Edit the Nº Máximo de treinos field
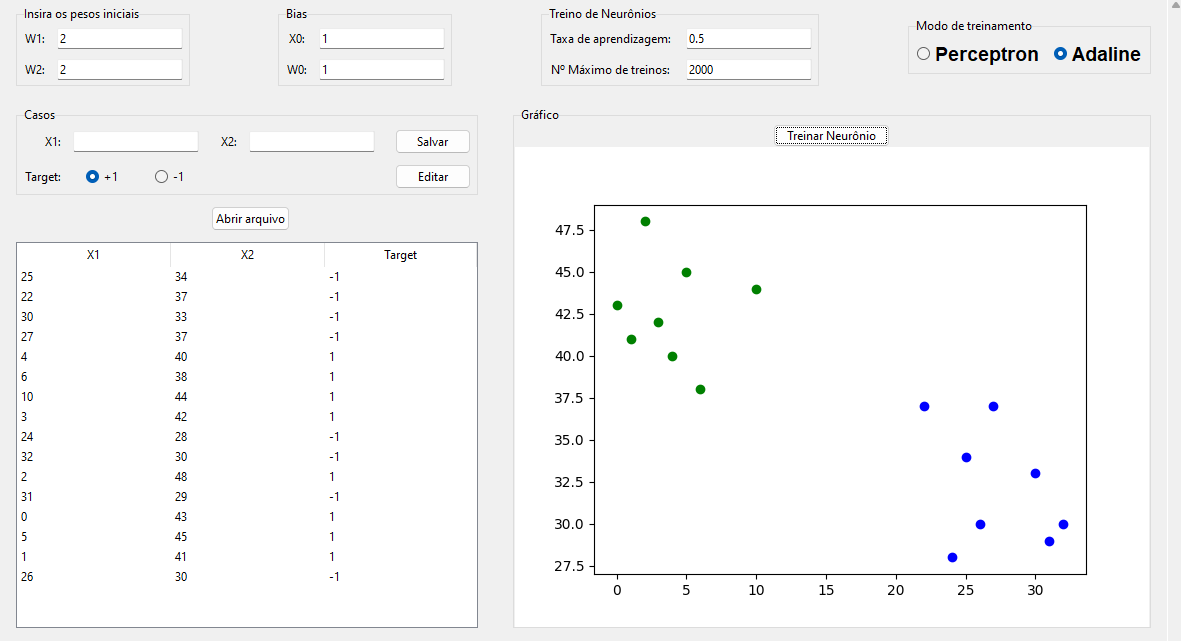Screen dimensions: 1181x641 [x=748, y=70]
